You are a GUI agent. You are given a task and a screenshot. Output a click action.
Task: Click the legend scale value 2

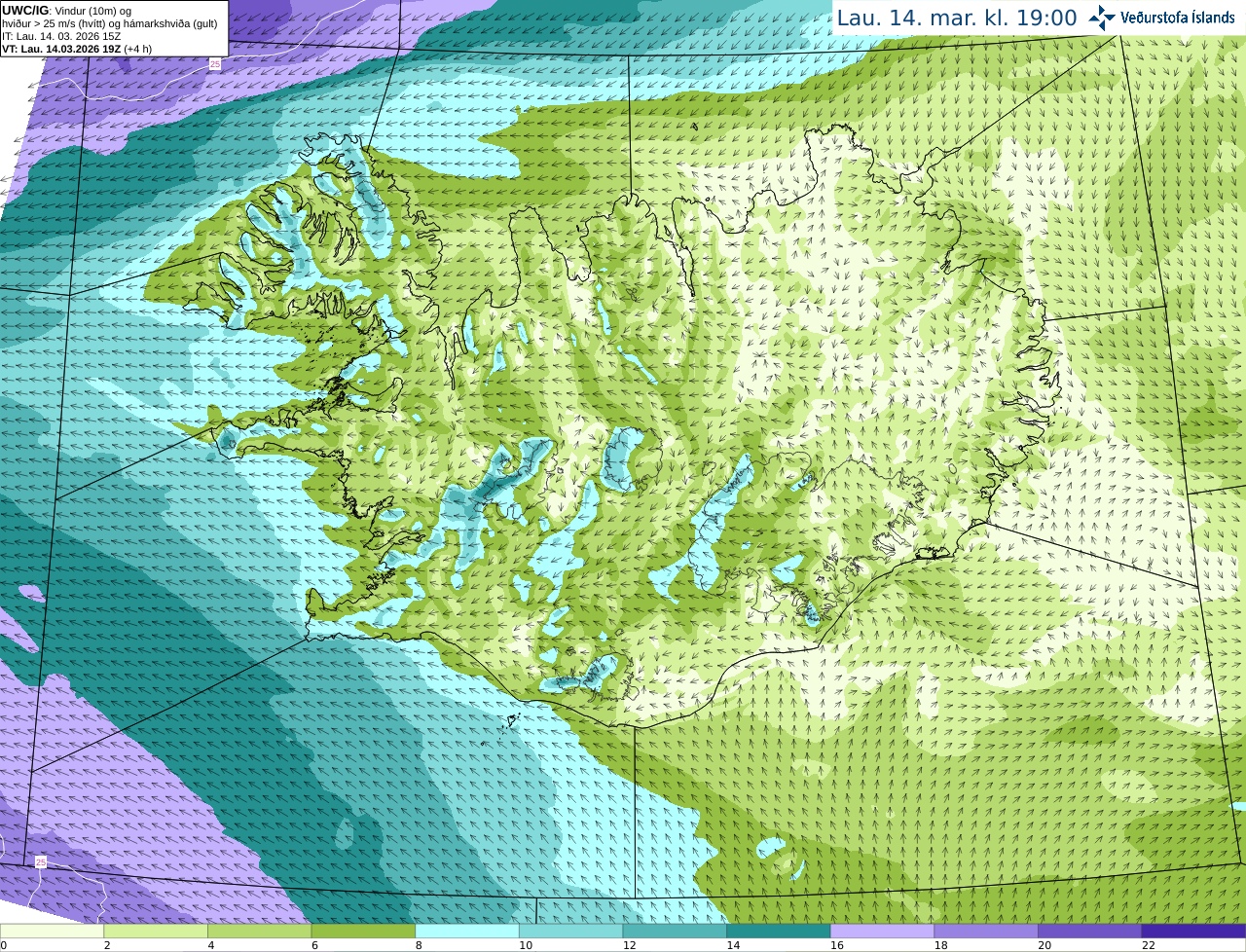[107, 945]
